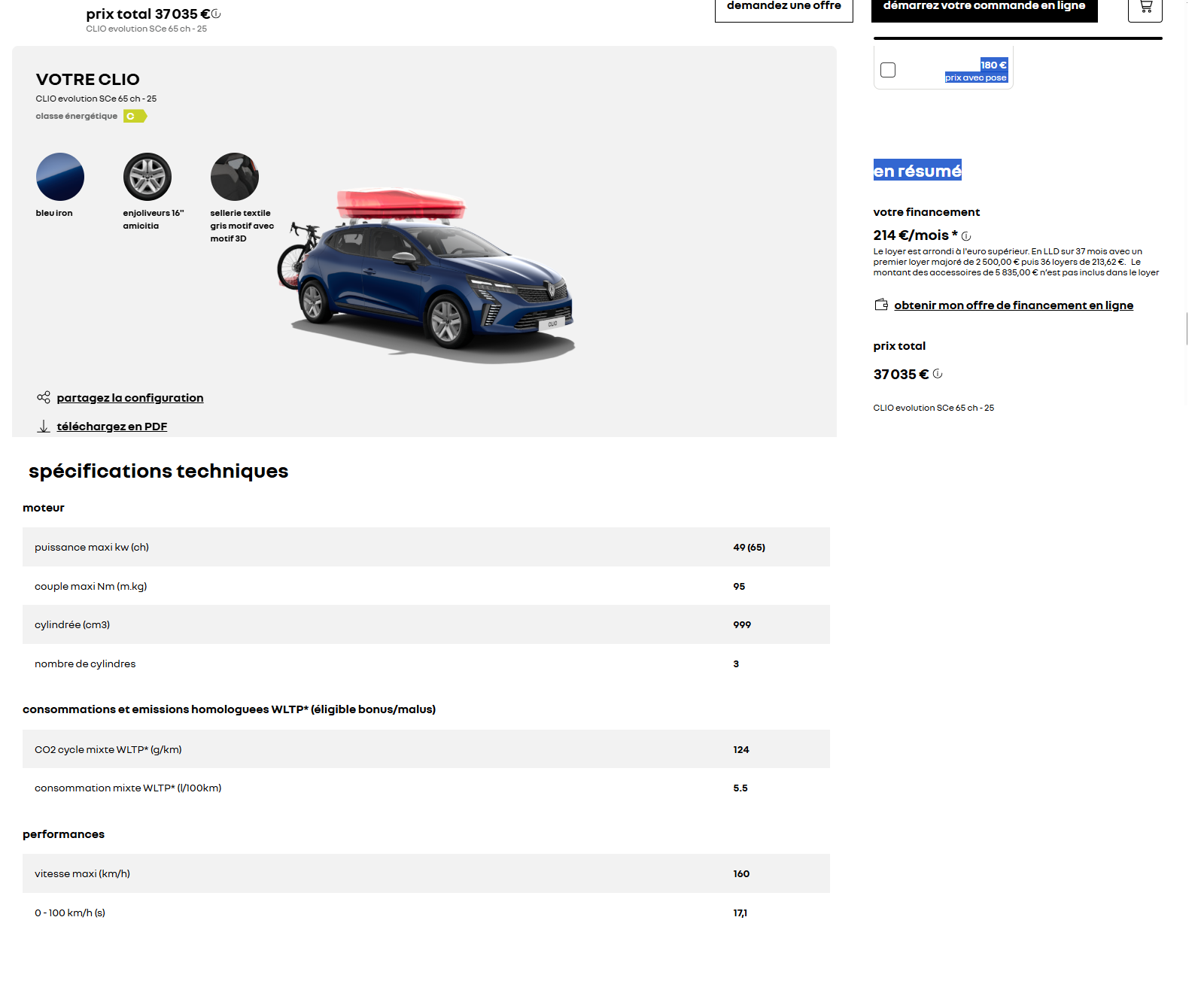Viewport: 1204px width, 993px height.
Task: Click 'couple maxi Nm (m.kg)' row label
Action: pos(91,586)
